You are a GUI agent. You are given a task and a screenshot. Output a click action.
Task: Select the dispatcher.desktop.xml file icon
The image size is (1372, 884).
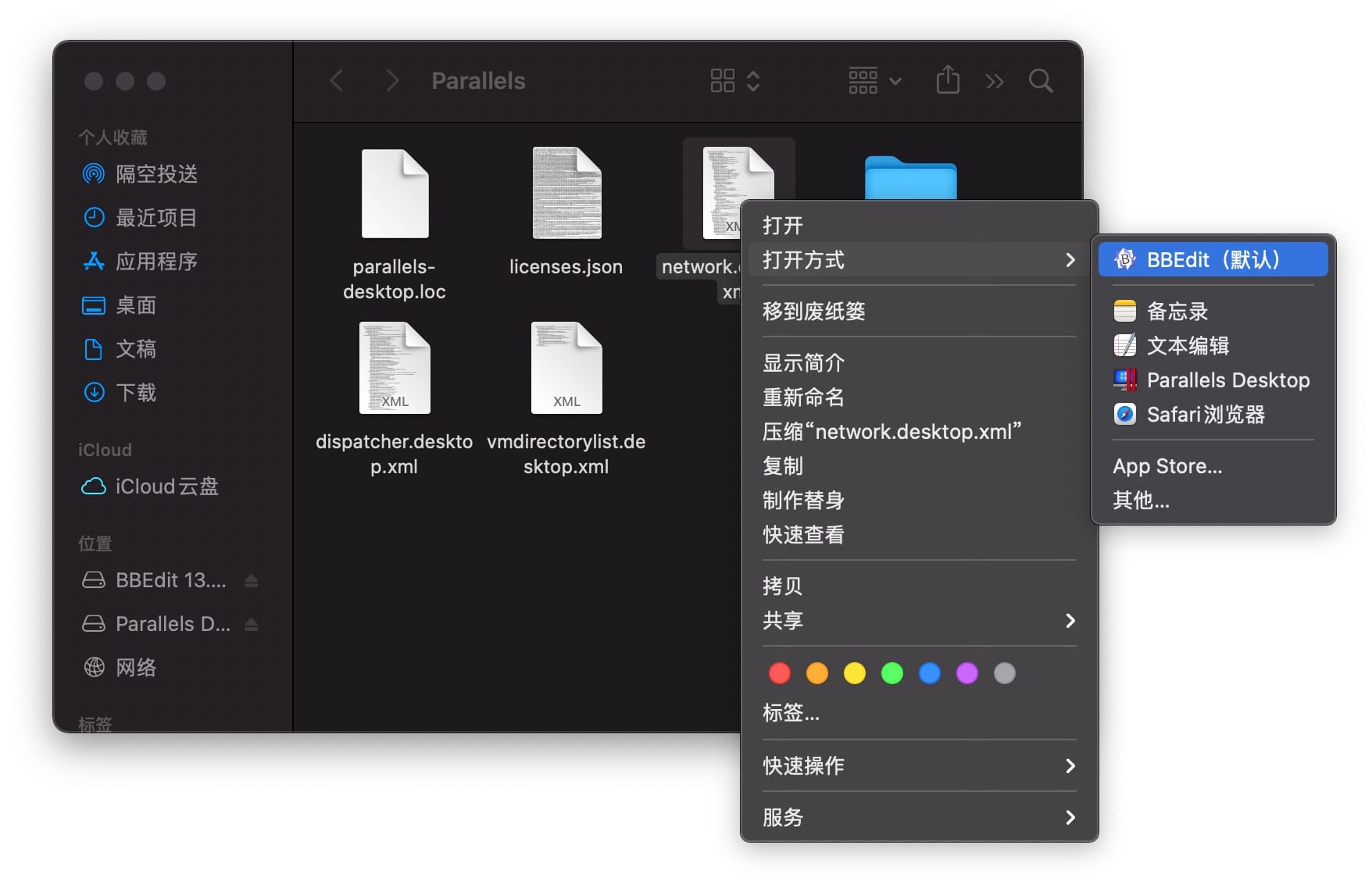pos(395,368)
